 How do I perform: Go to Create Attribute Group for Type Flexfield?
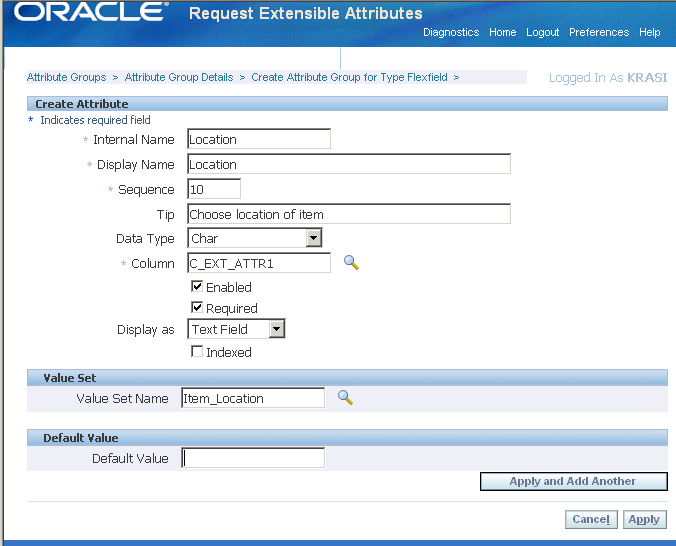[x=350, y=77]
